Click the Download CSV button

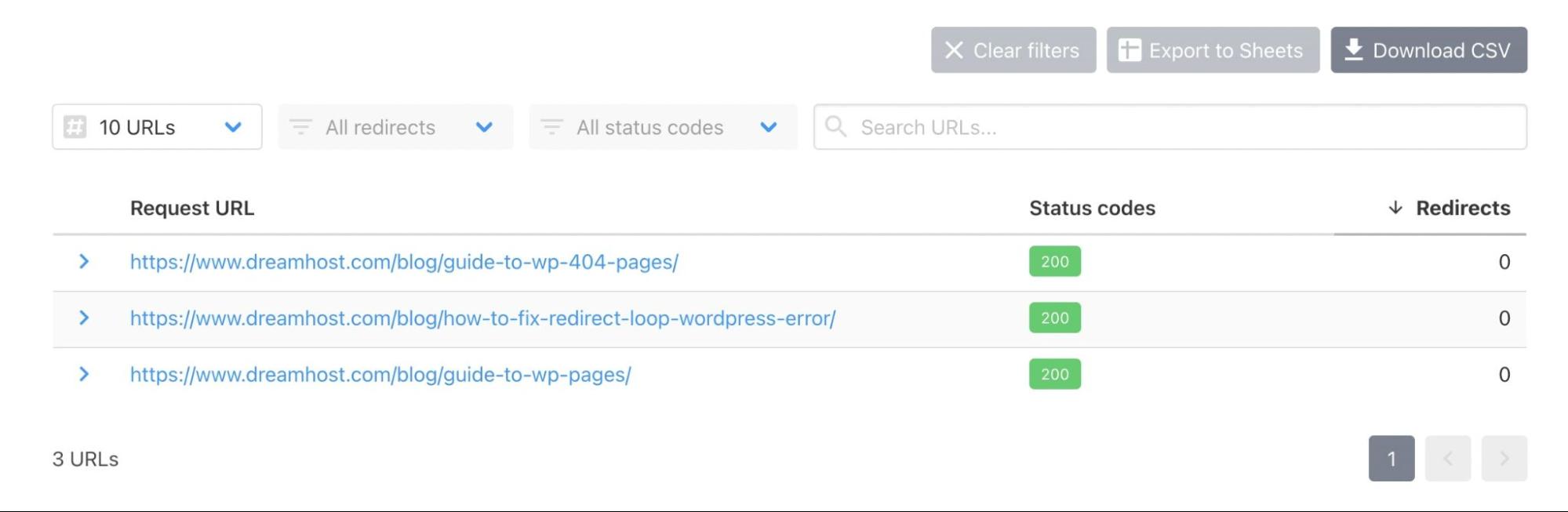1428,50
